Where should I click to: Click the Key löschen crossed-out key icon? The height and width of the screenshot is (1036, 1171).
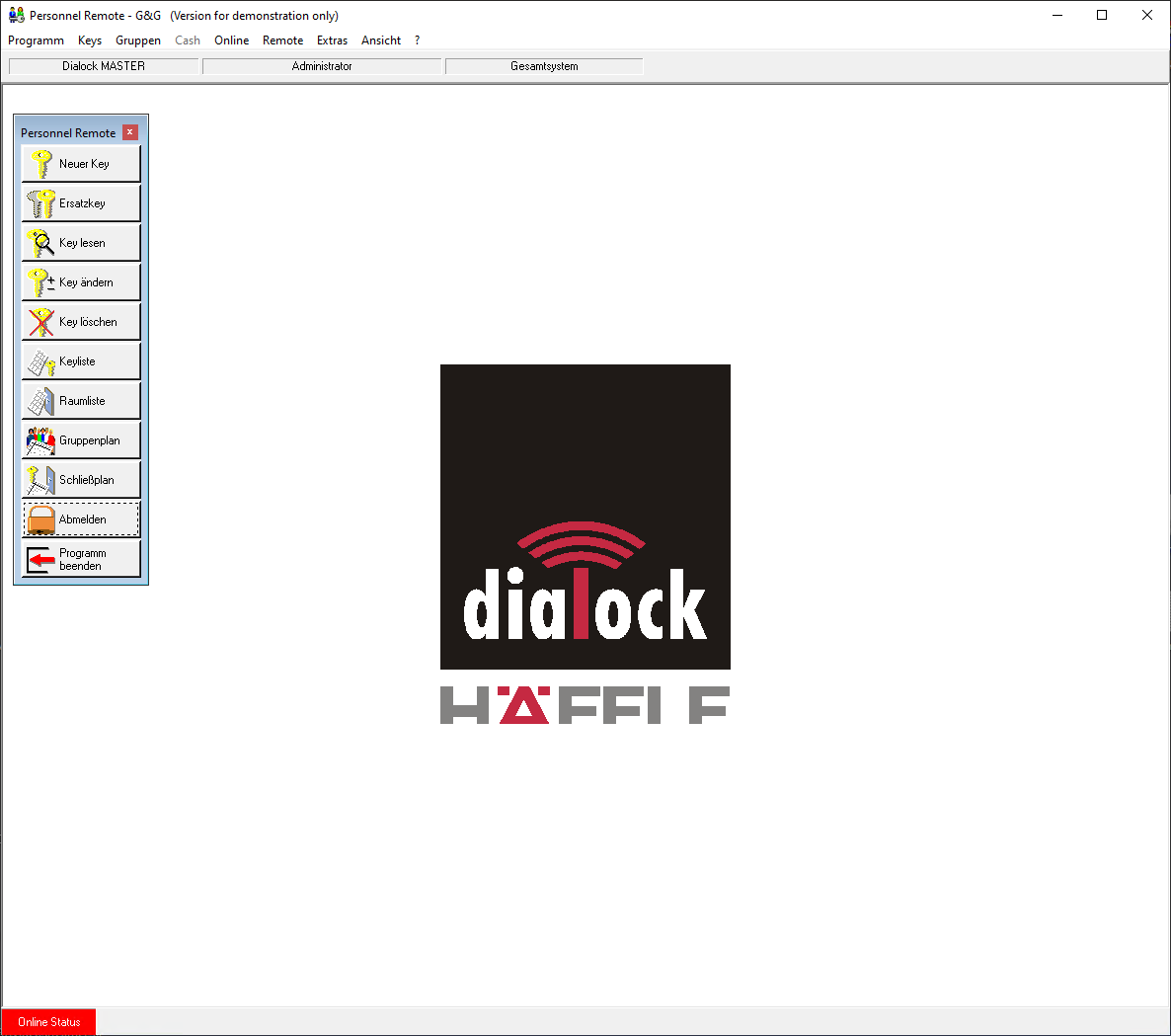pyautogui.click(x=40, y=322)
